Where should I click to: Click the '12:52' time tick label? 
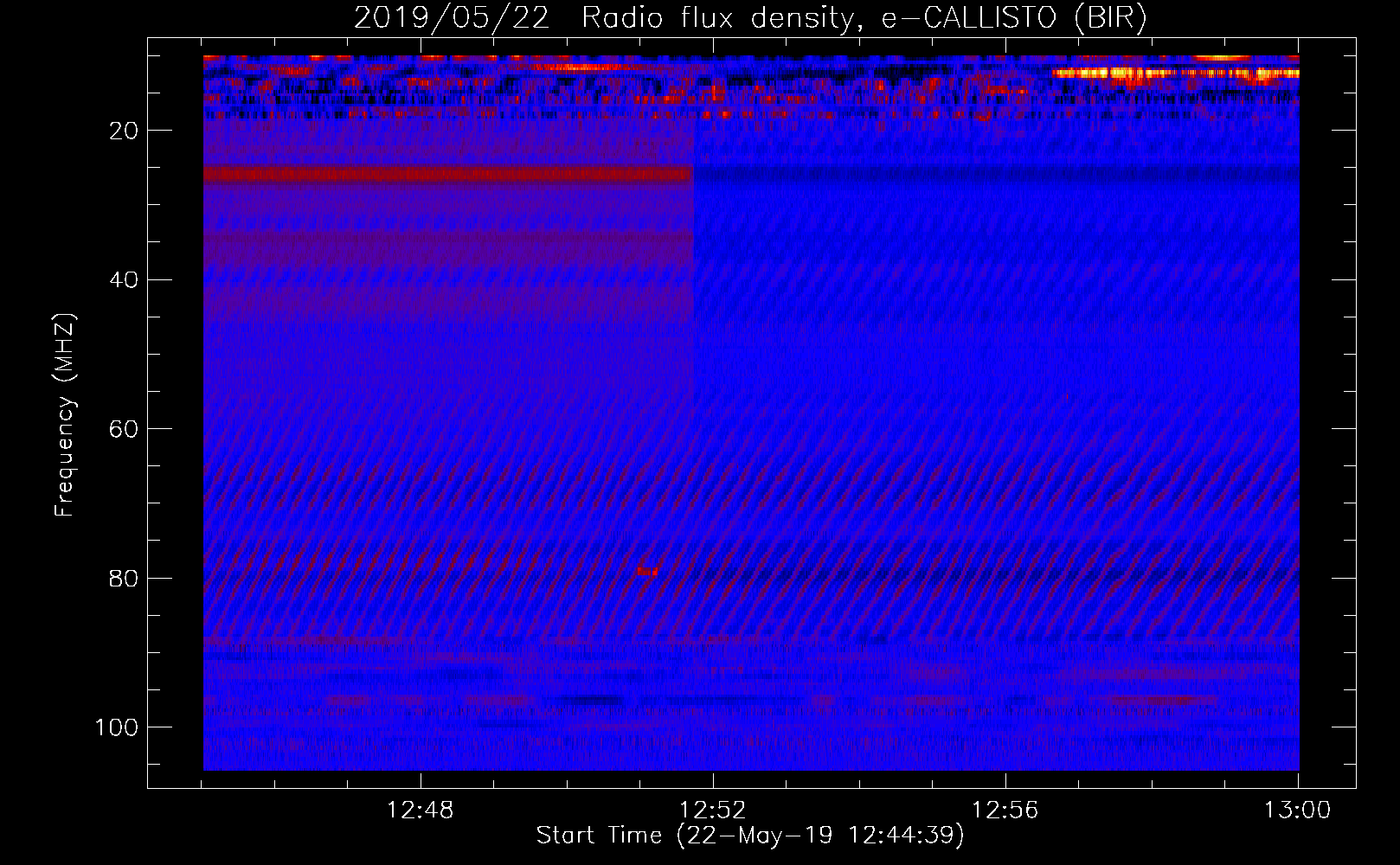click(x=712, y=811)
